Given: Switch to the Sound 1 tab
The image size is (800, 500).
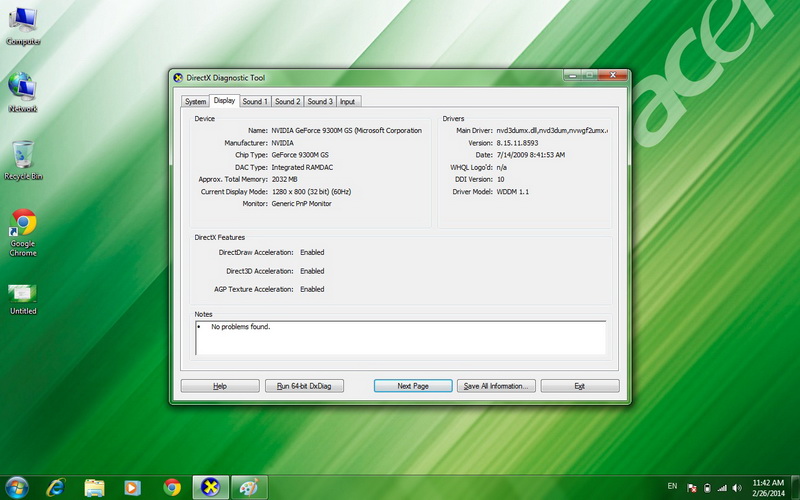Looking at the screenshot, I should coord(255,102).
